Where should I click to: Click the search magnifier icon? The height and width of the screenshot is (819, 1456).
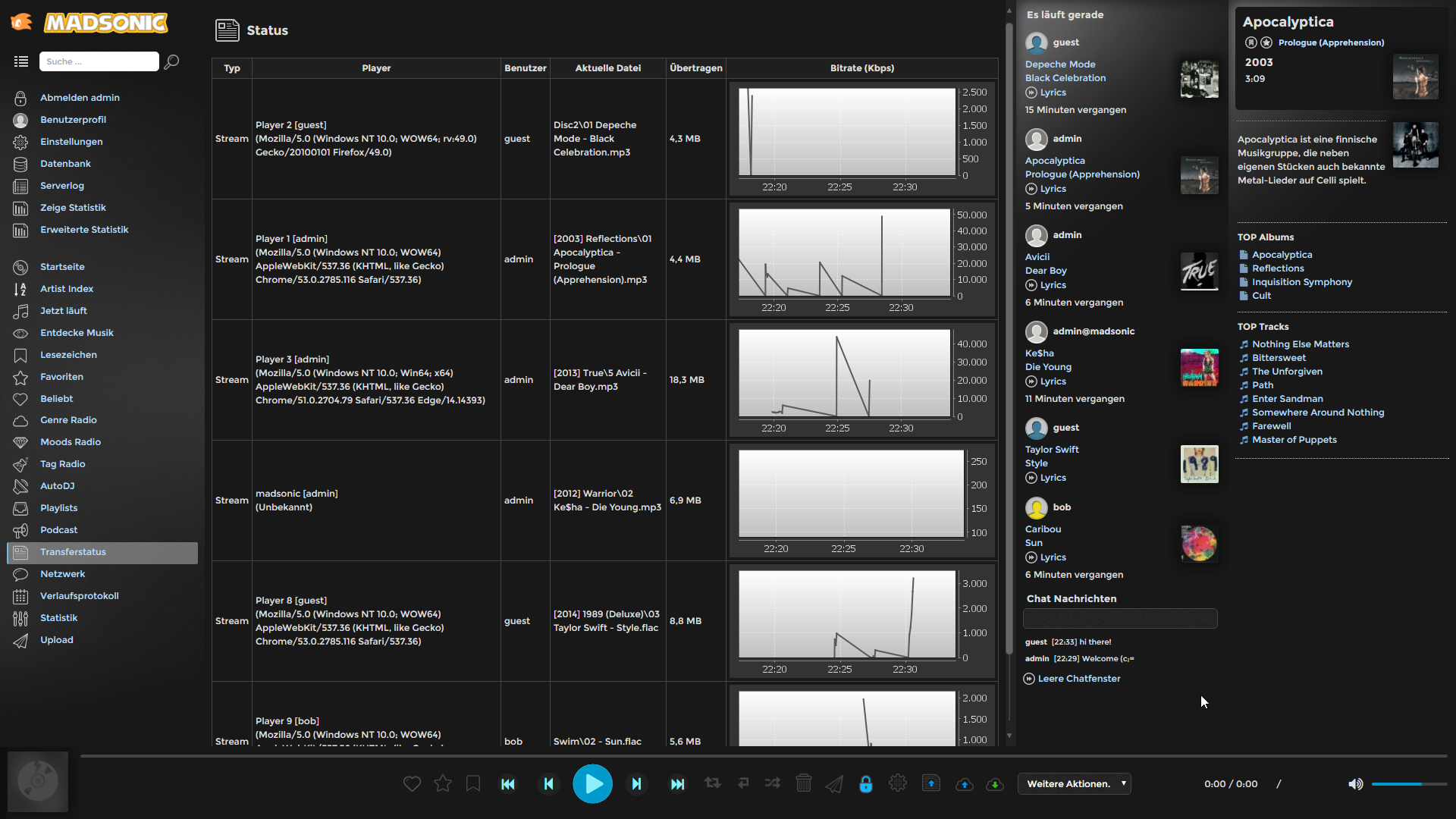click(172, 61)
